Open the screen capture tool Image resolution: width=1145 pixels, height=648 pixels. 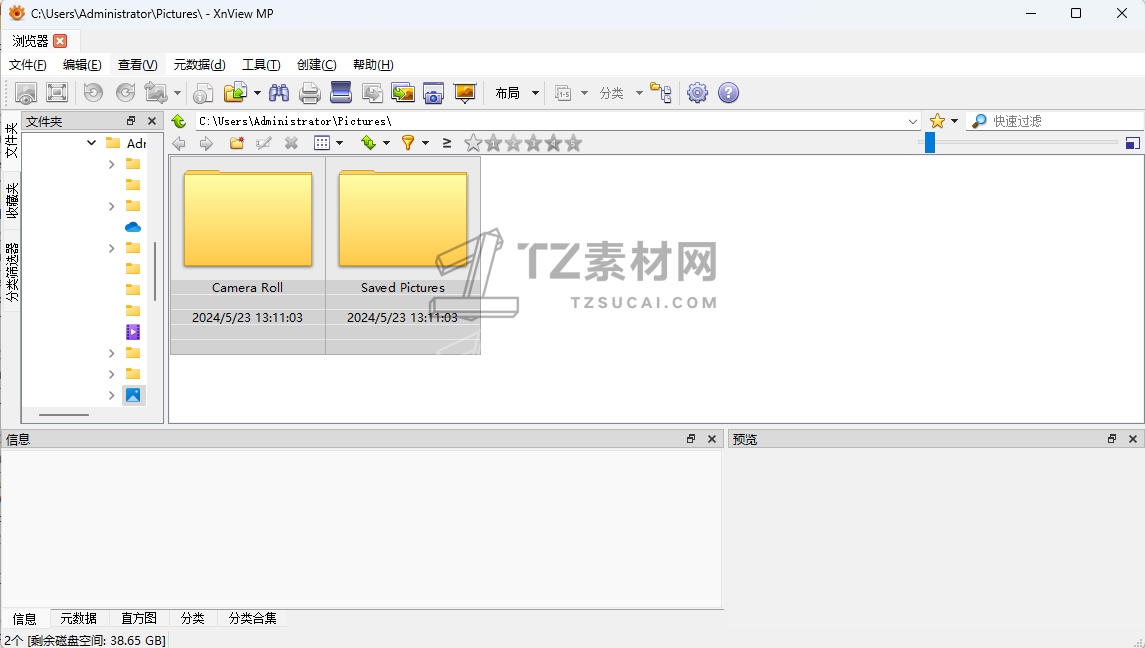point(434,93)
